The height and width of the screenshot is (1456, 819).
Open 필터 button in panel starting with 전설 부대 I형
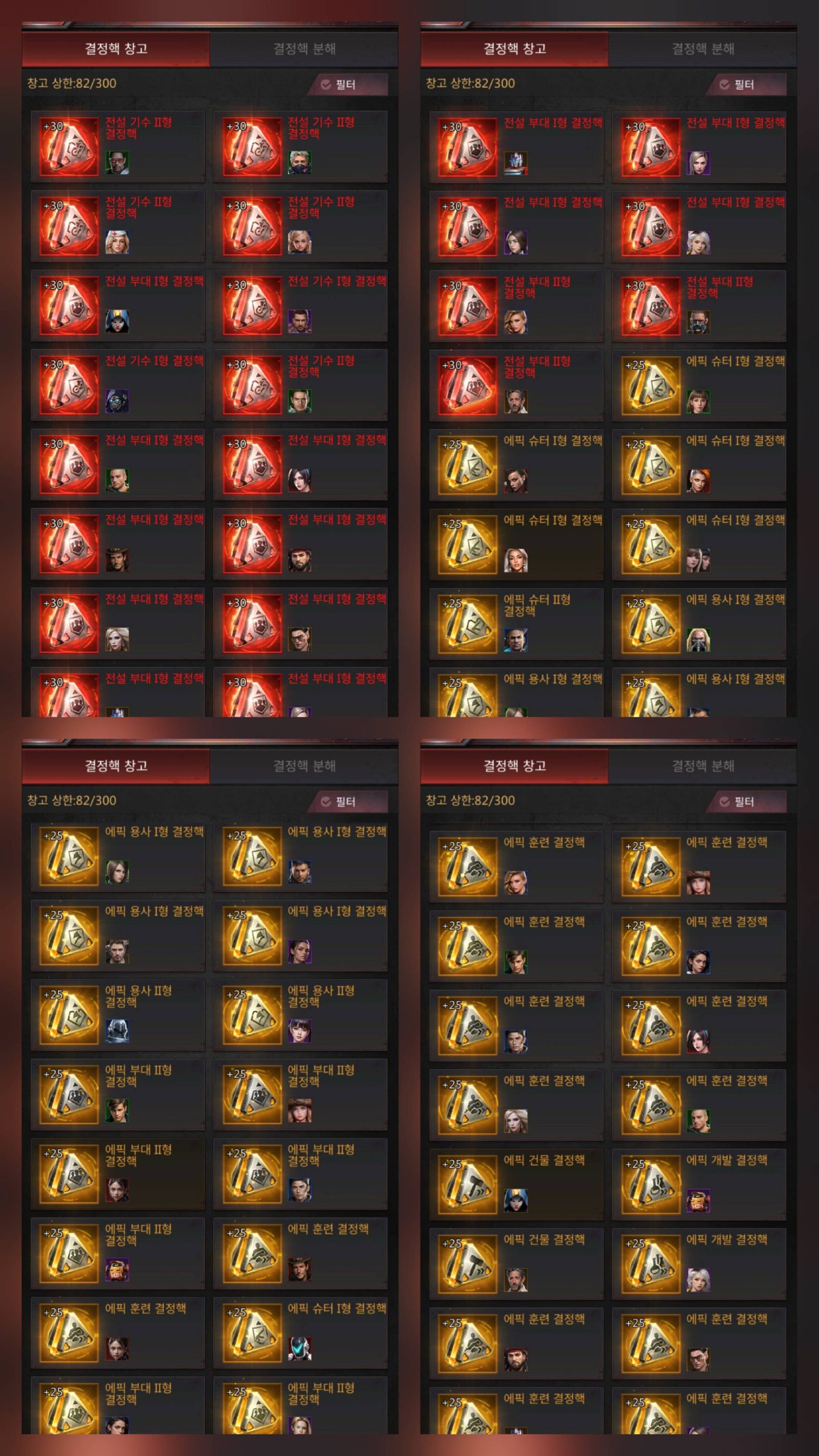(x=746, y=84)
